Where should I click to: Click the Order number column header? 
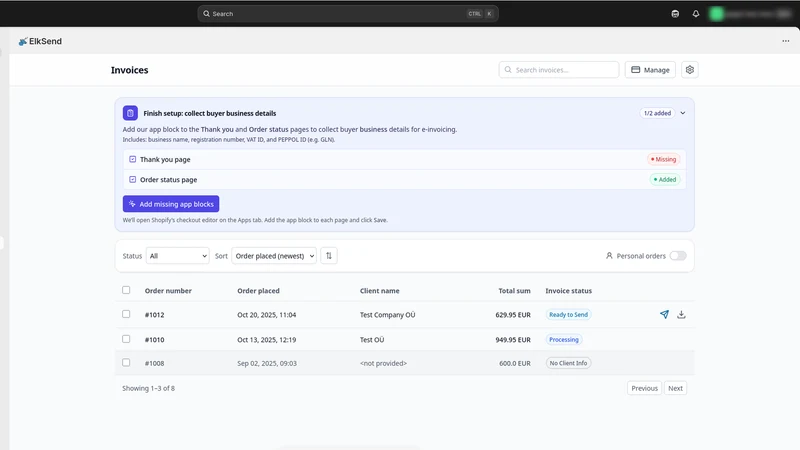point(168,291)
